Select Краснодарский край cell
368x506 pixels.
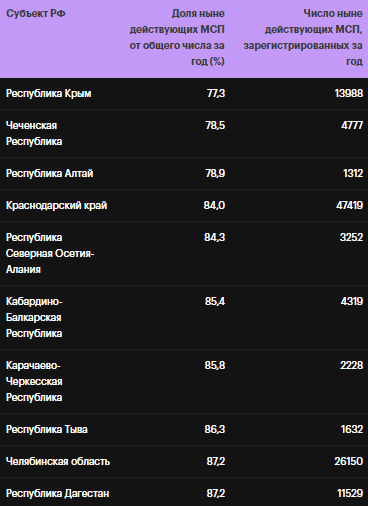(x=57, y=205)
